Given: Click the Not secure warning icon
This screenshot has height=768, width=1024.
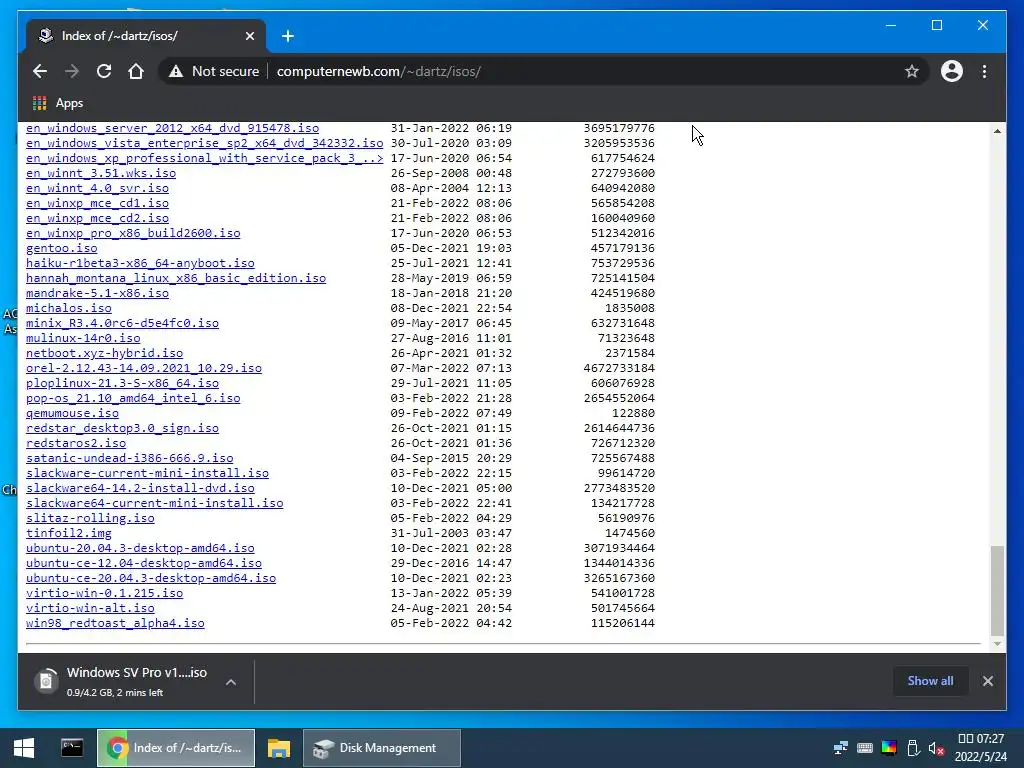Looking at the screenshot, I should point(176,71).
